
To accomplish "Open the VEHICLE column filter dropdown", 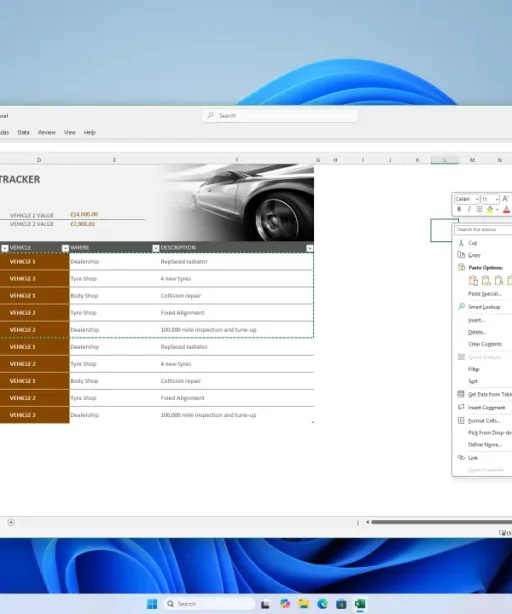I will coord(65,248).
